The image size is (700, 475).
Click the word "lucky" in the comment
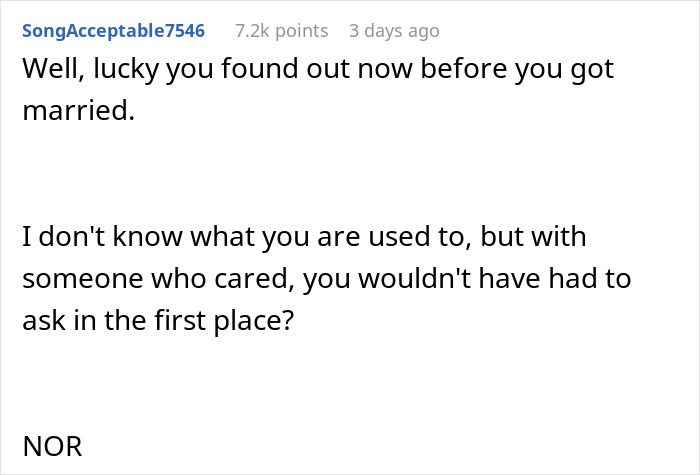(120, 71)
